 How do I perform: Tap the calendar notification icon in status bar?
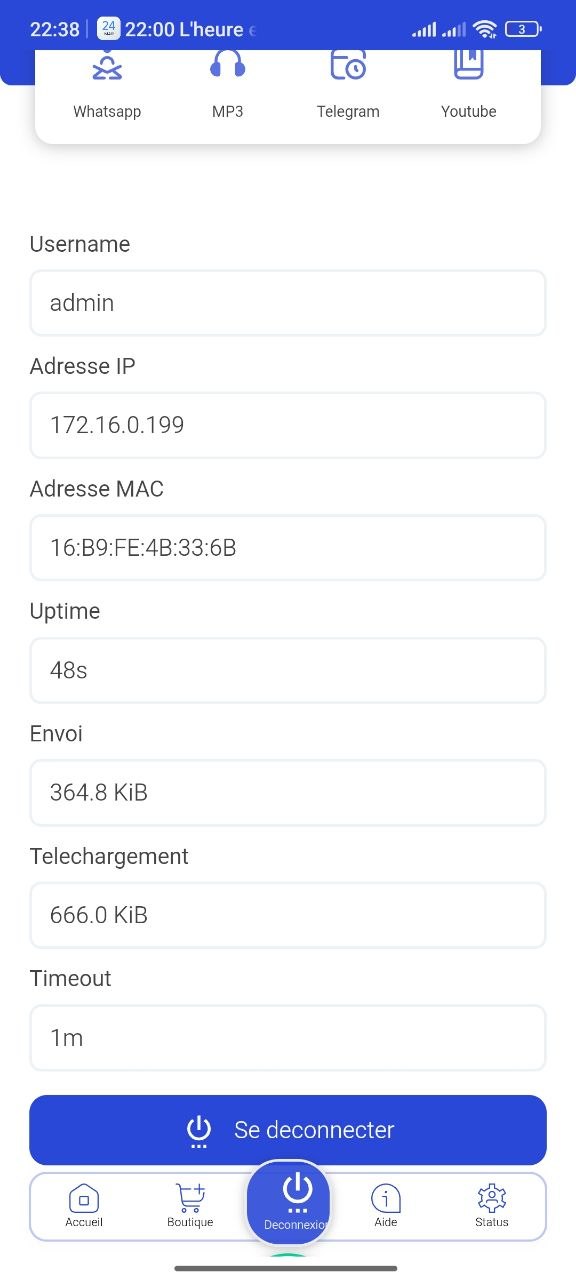point(108,29)
